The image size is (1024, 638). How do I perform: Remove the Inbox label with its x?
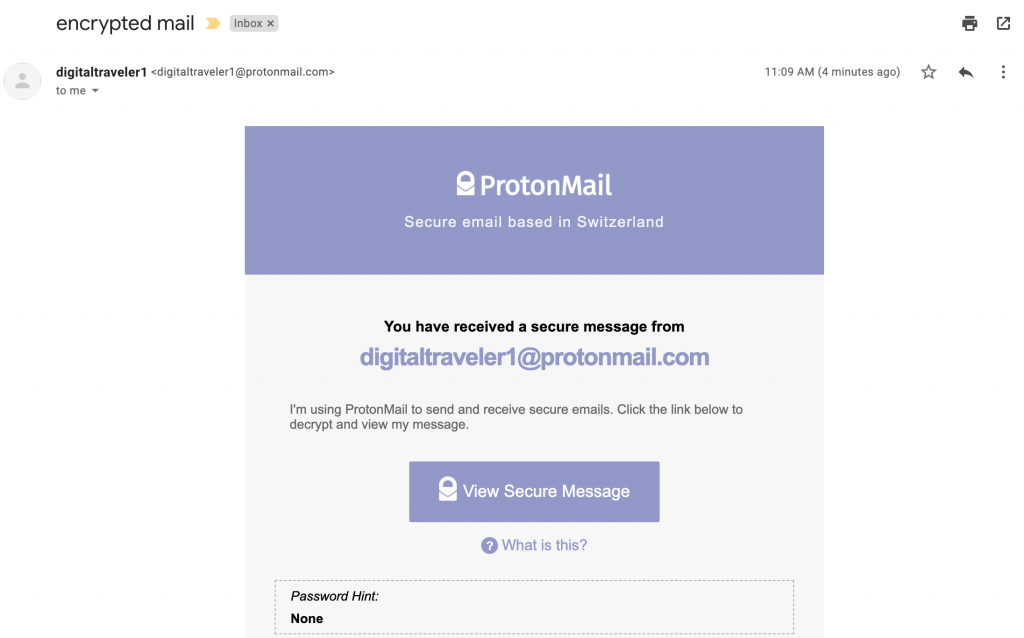coord(271,23)
